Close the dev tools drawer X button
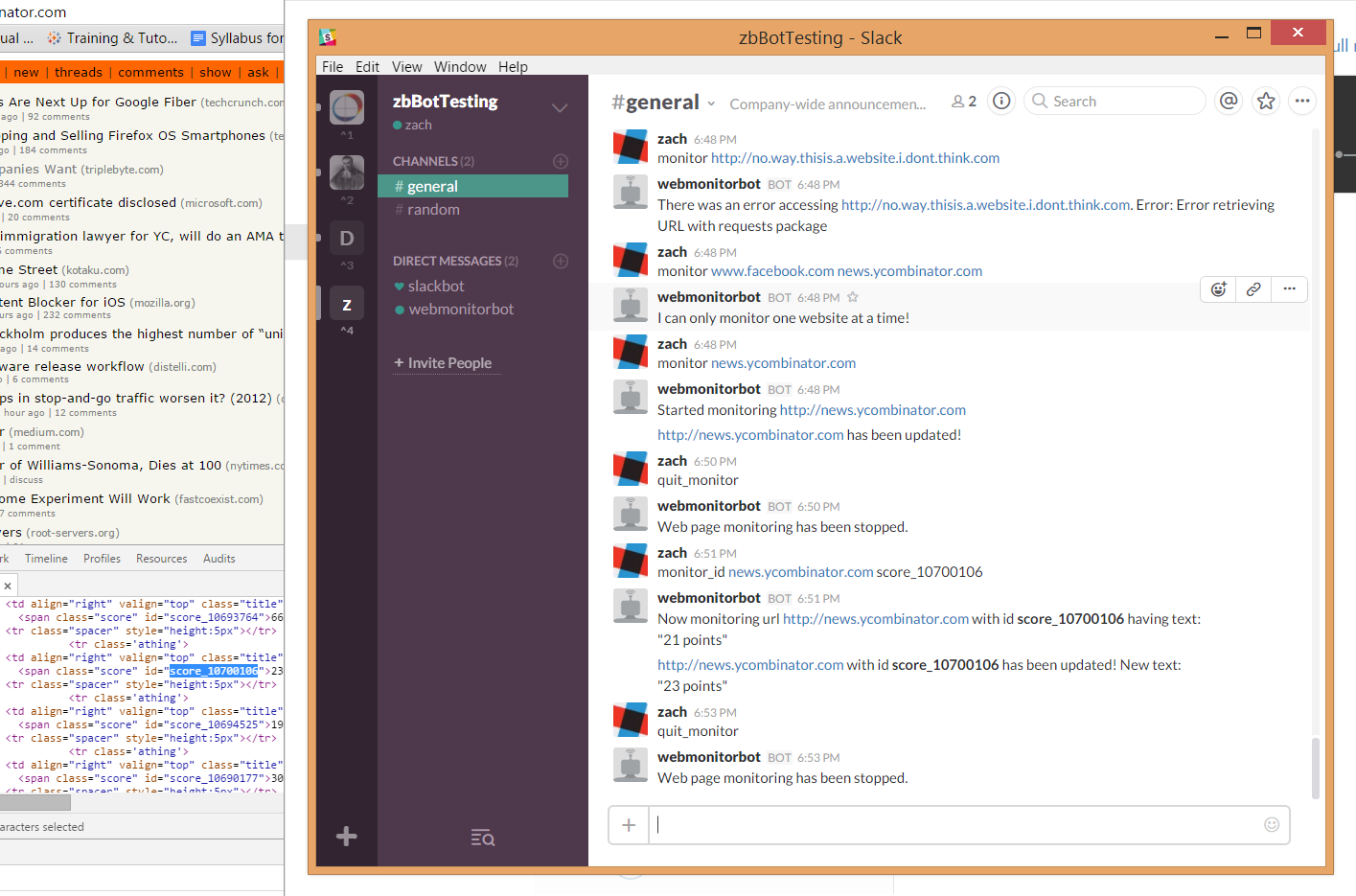This screenshot has height=896, width=1356. pyautogui.click(x=8, y=585)
